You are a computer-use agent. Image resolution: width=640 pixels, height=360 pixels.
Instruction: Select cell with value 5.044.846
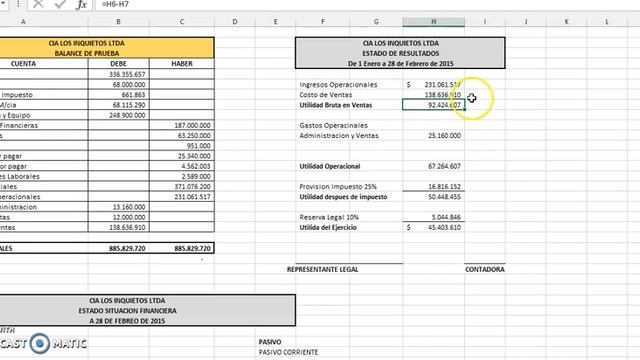433,217
